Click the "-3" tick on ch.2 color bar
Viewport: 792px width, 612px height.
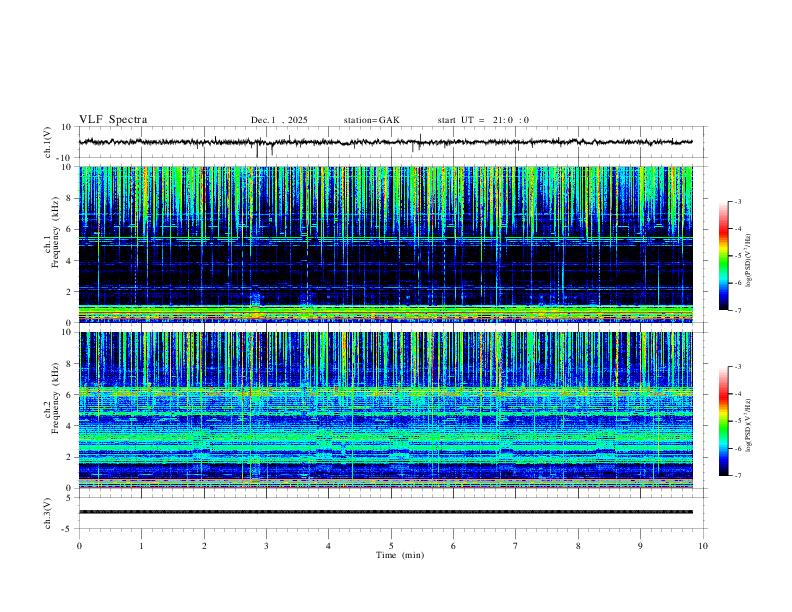tap(738, 367)
